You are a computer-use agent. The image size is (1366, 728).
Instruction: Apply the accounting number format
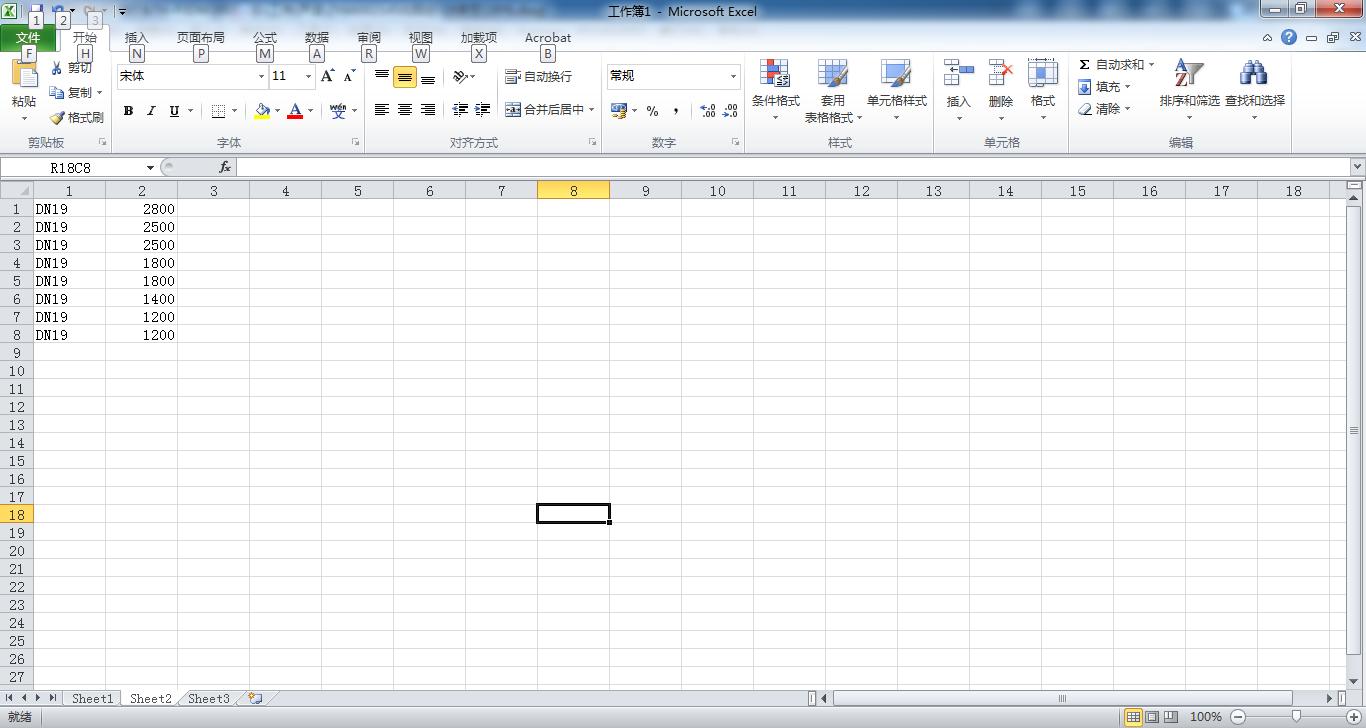pyautogui.click(x=619, y=111)
